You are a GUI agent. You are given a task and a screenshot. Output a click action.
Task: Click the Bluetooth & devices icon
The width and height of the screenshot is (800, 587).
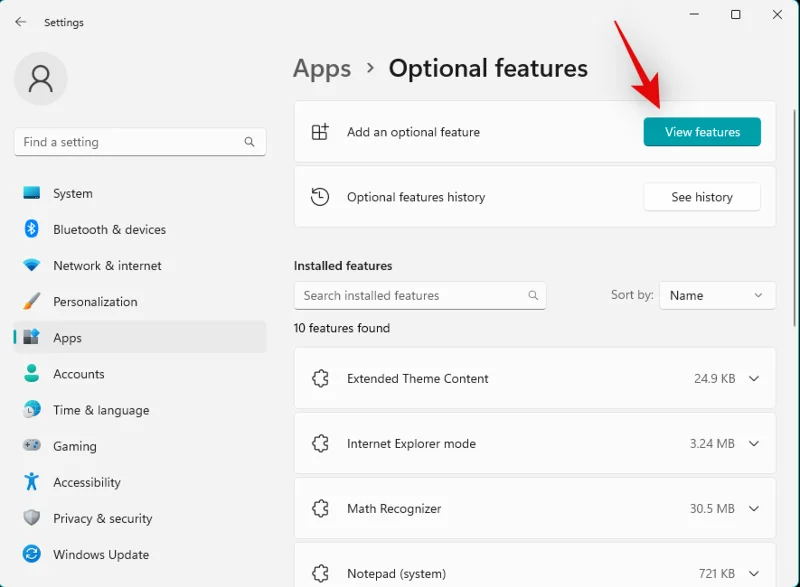click(32, 229)
